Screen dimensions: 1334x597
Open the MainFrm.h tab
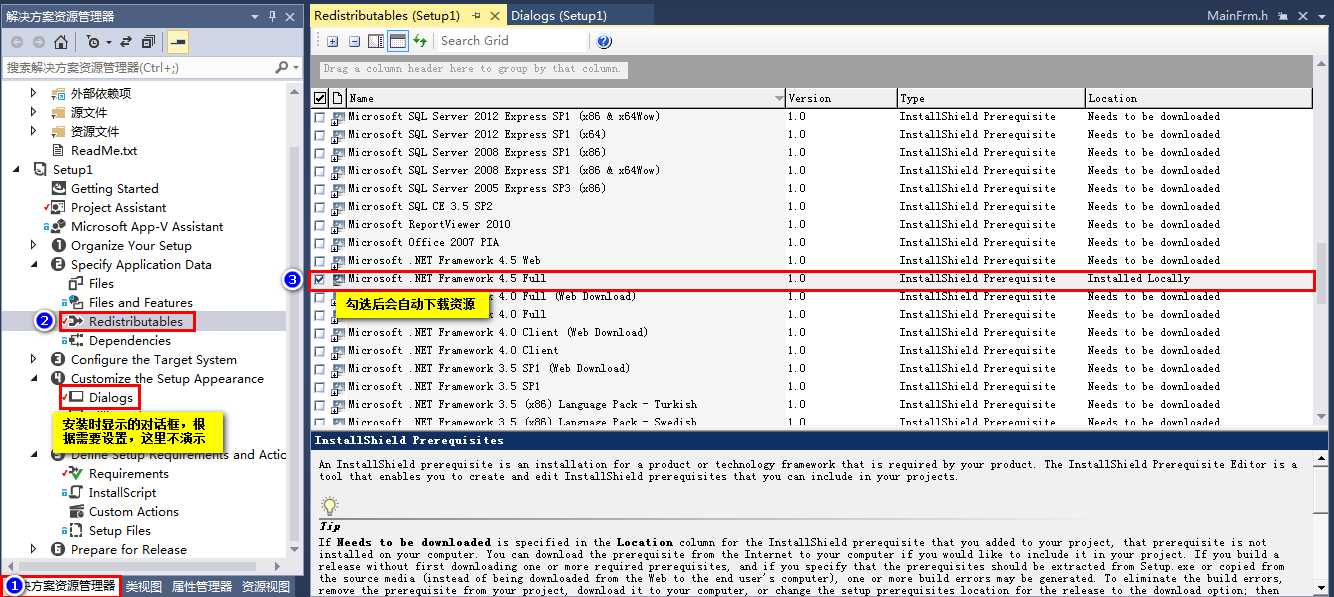tap(1237, 15)
